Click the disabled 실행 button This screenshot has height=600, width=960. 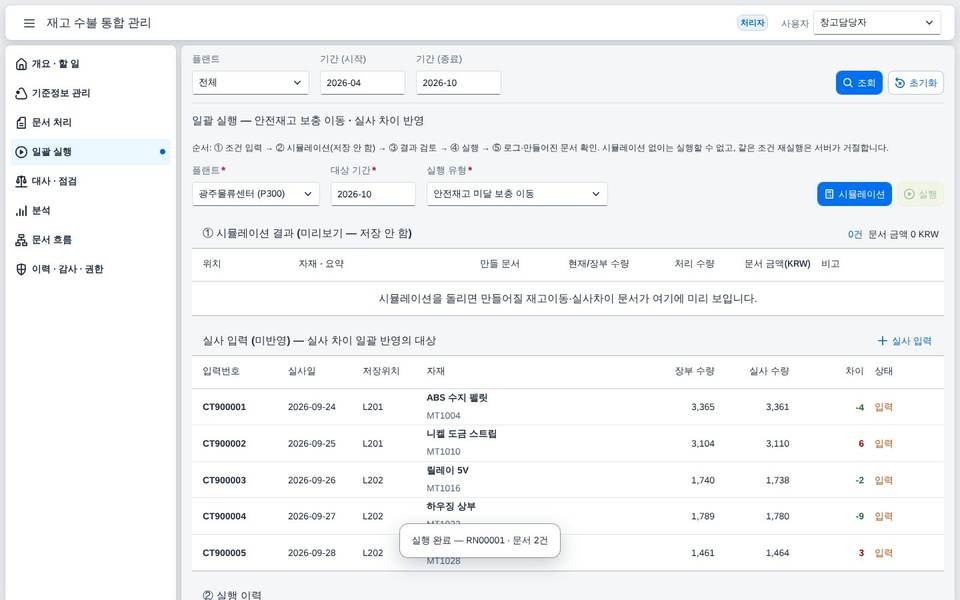[x=921, y=194]
